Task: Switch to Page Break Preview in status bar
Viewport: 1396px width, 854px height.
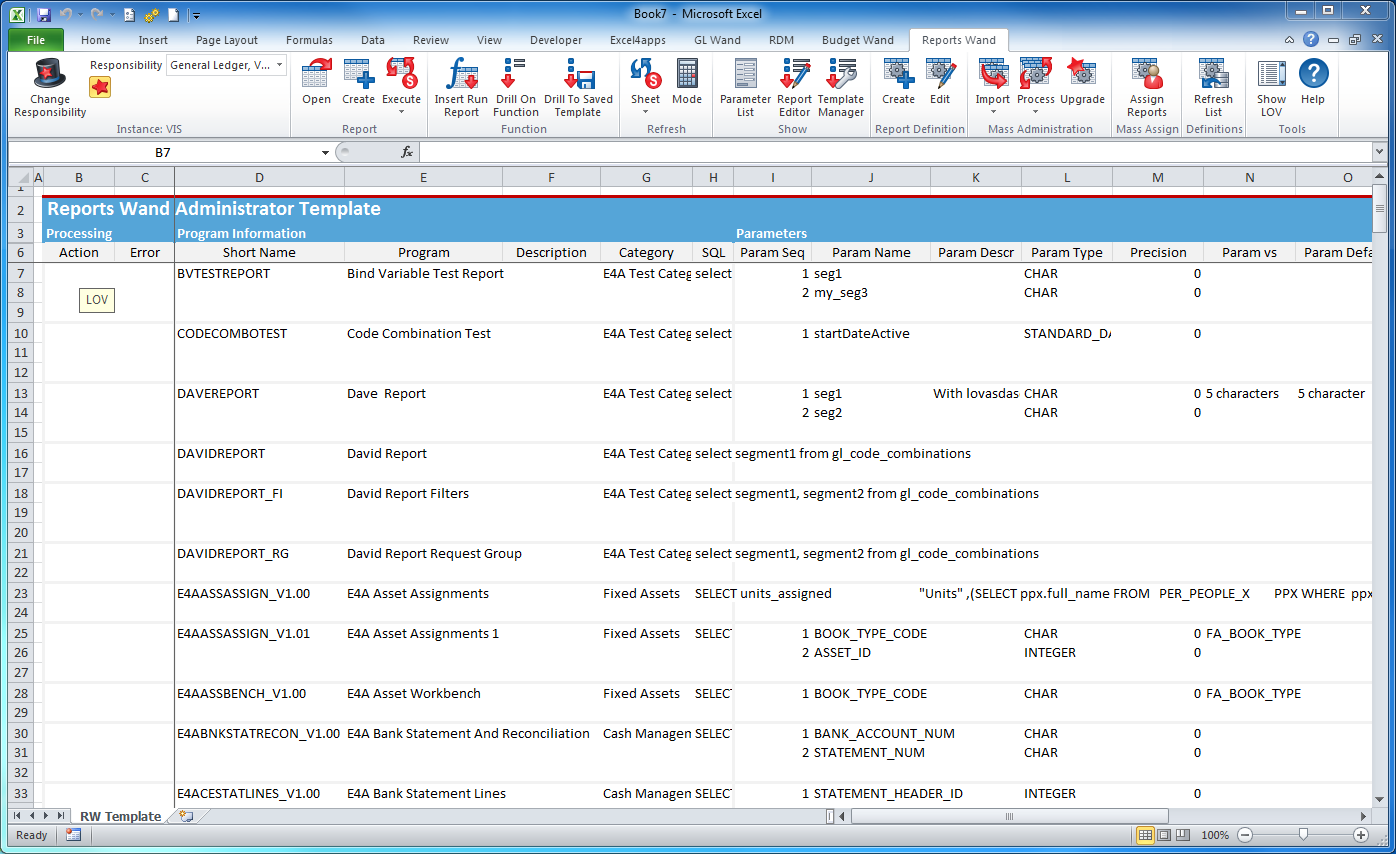Action: [x=1182, y=835]
